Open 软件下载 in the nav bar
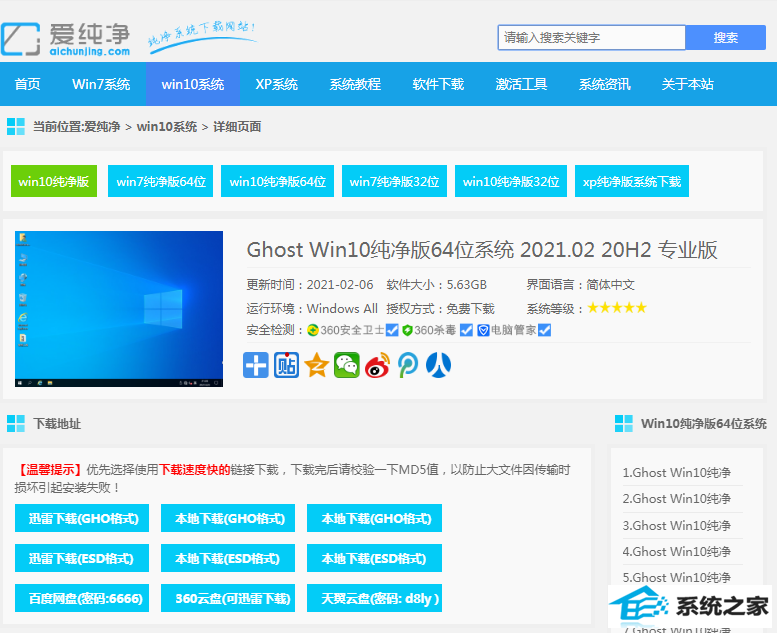The height and width of the screenshot is (633, 777). click(439, 84)
